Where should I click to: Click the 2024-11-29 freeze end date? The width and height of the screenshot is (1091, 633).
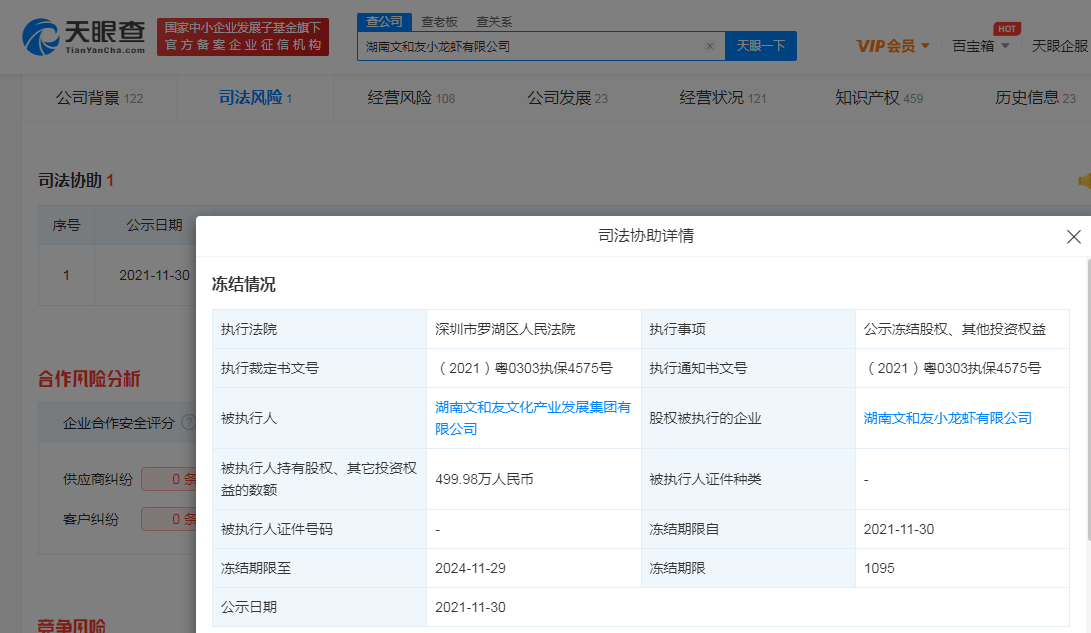coord(470,568)
